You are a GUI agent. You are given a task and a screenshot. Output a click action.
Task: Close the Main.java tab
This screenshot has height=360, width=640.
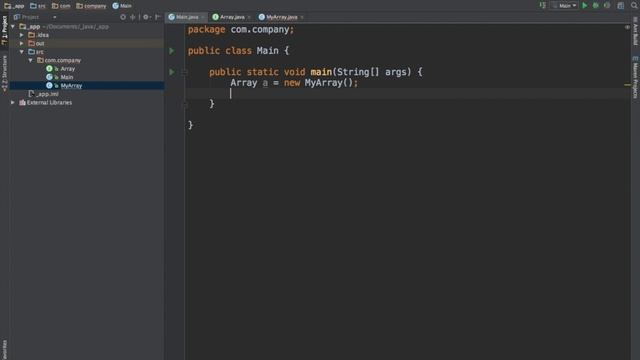202,17
